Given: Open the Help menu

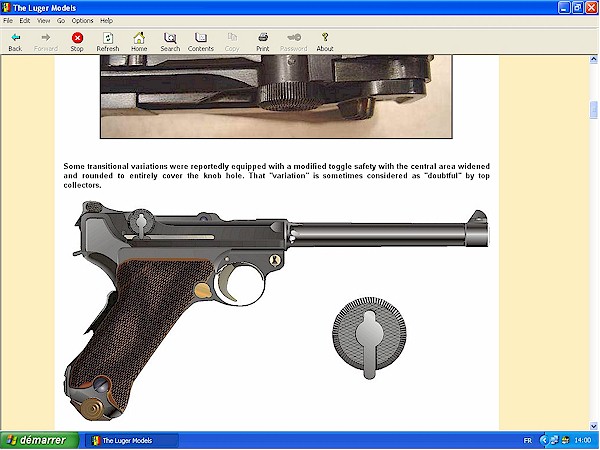Looking at the screenshot, I should pyautogui.click(x=106, y=21).
